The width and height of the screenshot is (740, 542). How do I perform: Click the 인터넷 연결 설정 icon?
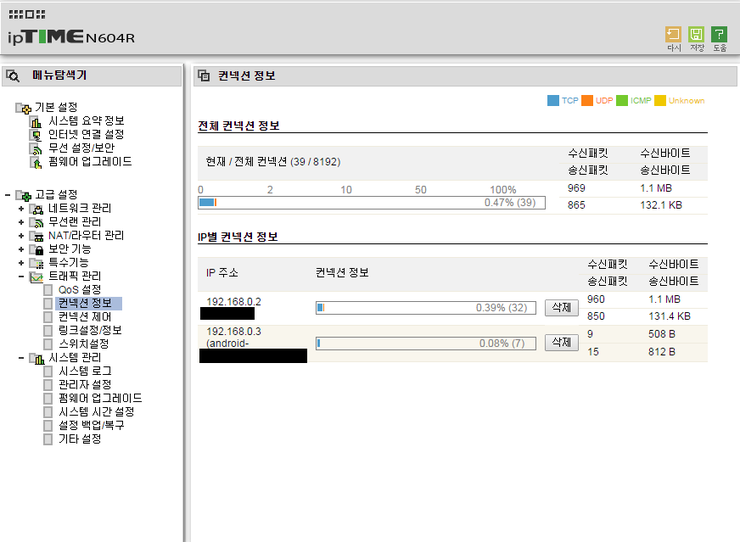[36, 136]
